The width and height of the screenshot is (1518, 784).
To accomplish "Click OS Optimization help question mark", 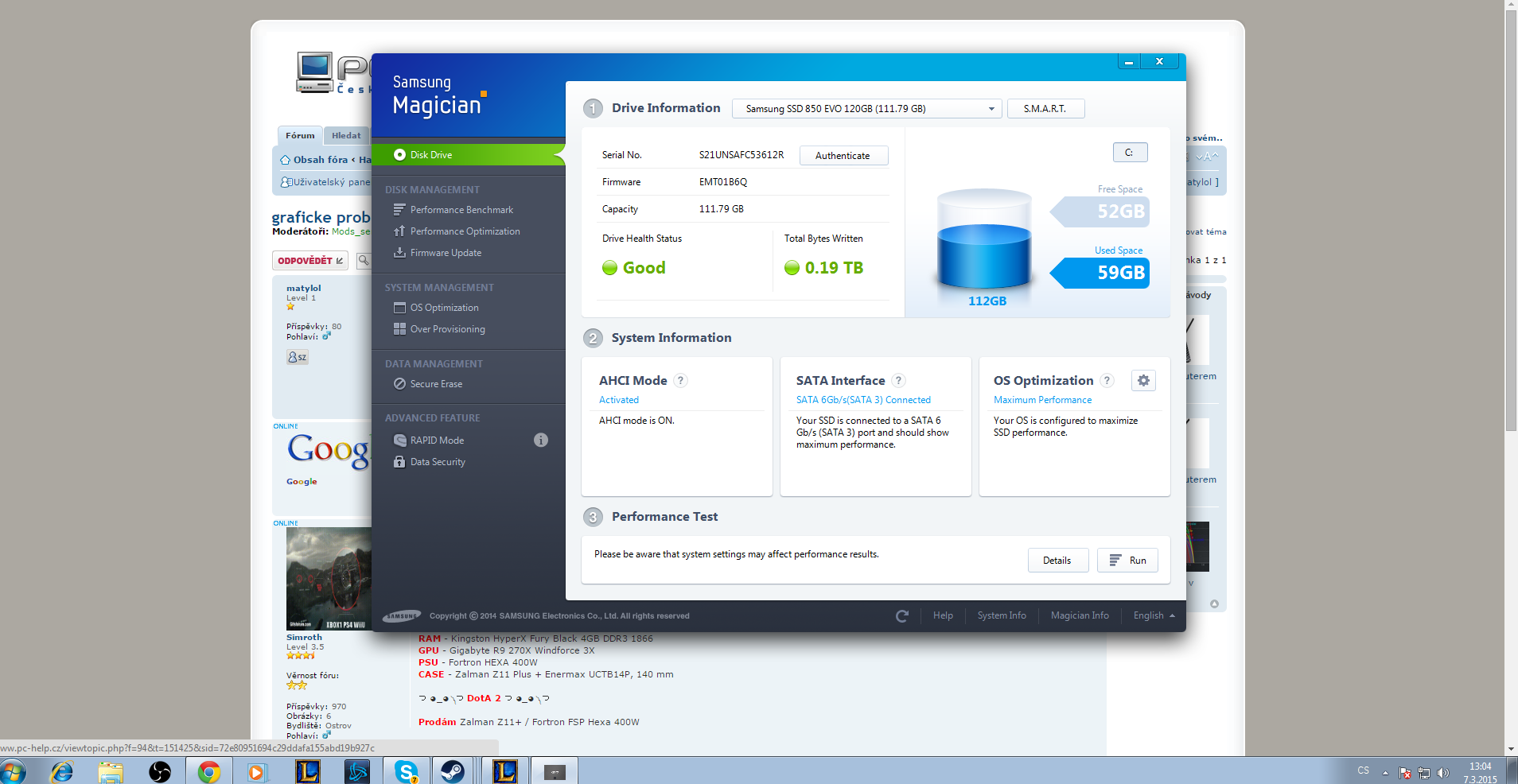I will pos(1107,381).
